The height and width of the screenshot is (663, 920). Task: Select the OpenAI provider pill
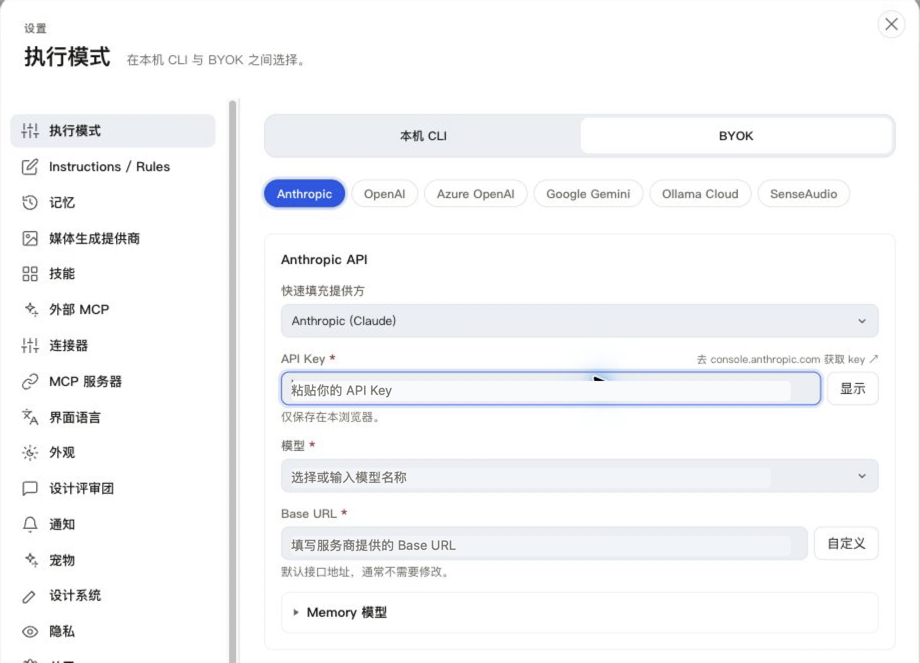pyautogui.click(x=384, y=194)
